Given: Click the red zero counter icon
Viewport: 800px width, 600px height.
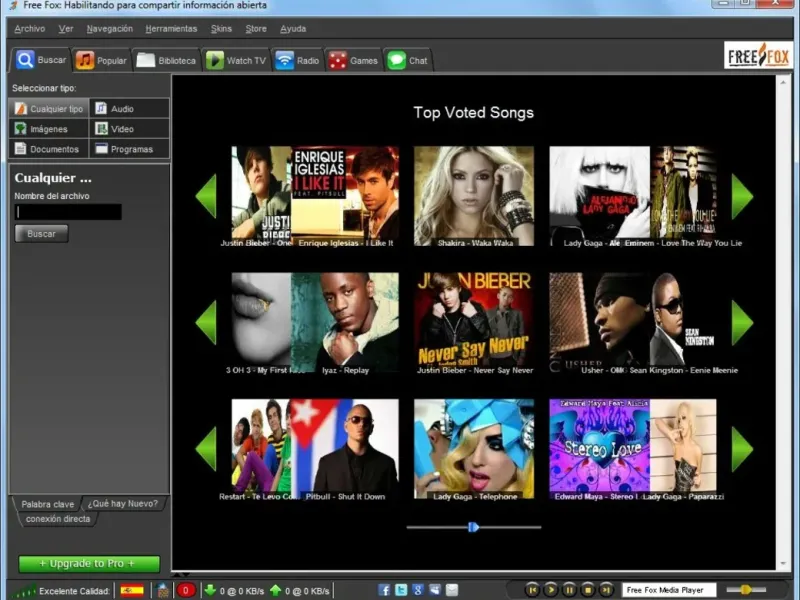Looking at the screenshot, I should coord(186,590).
